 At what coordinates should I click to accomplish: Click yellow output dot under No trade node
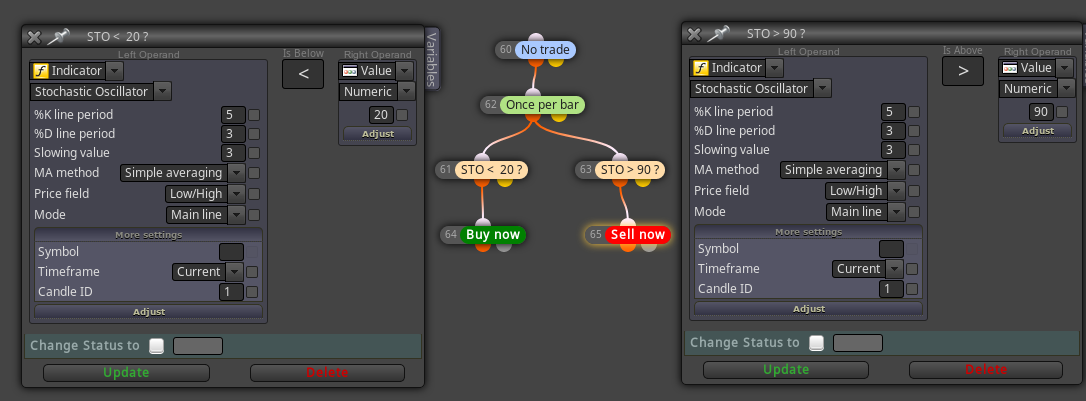[556, 61]
